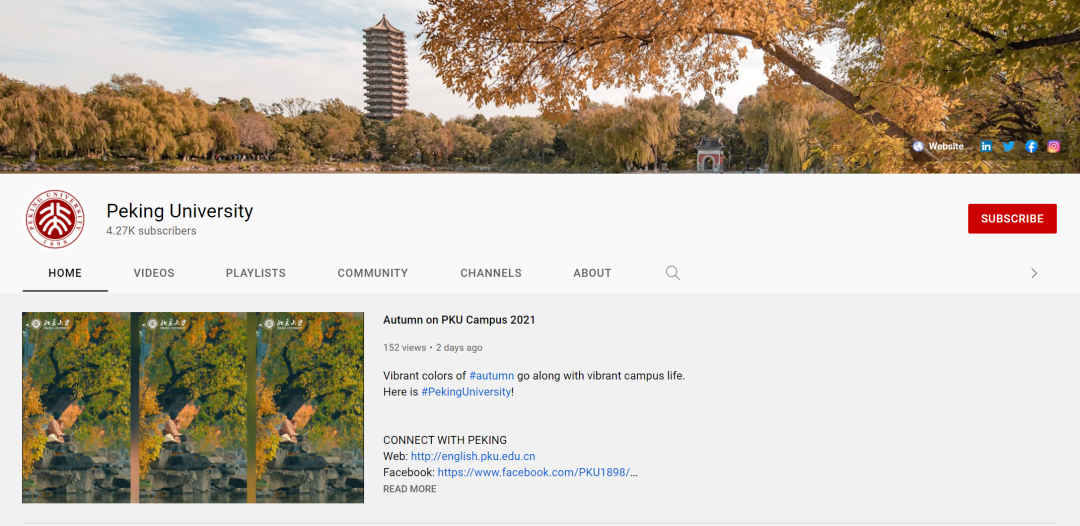Open the Instagram icon in banner
The width and height of the screenshot is (1080, 526).
click(1053, 146)
